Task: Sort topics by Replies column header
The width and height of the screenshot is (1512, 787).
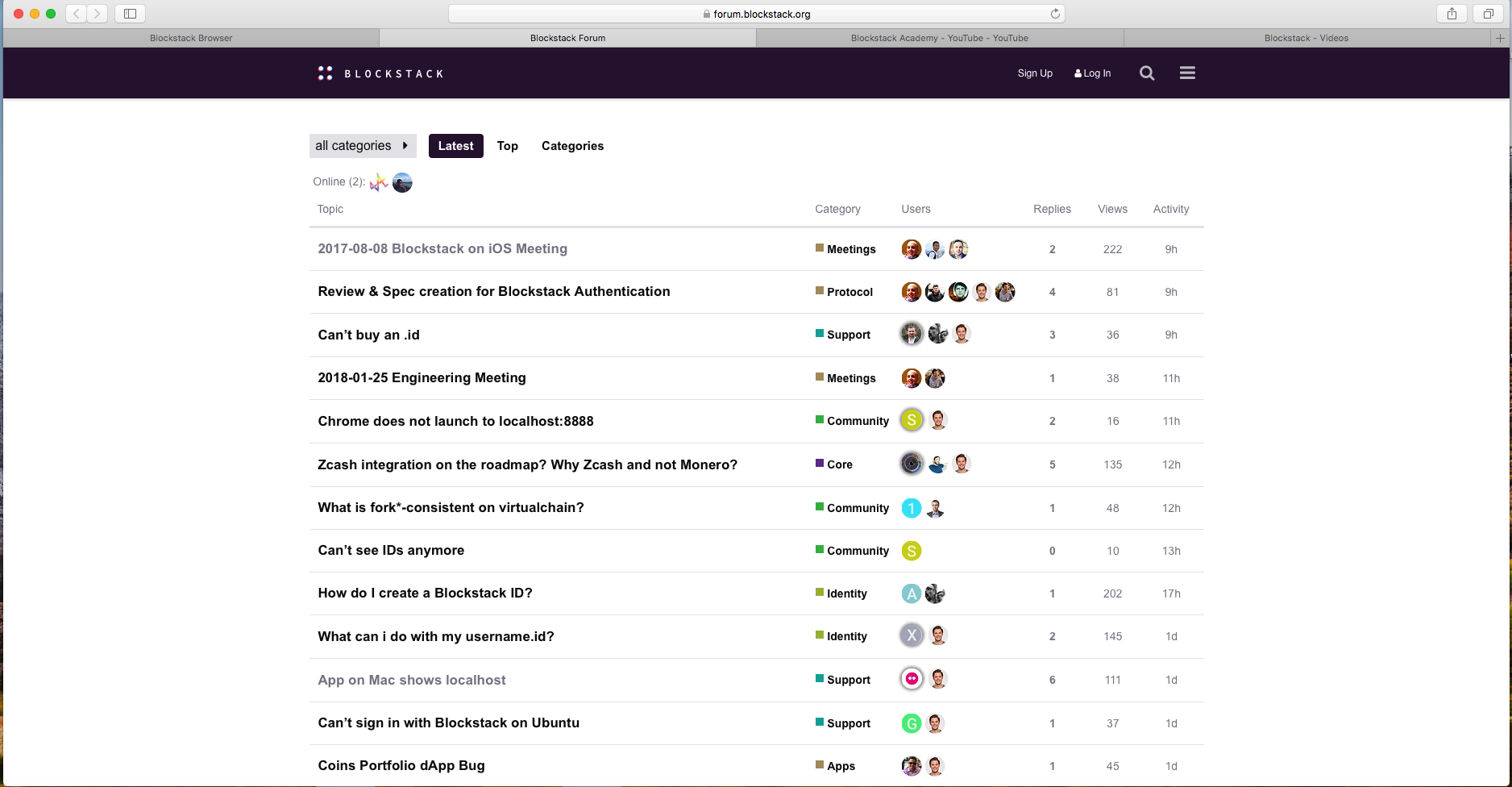Action: point(1052,209)
